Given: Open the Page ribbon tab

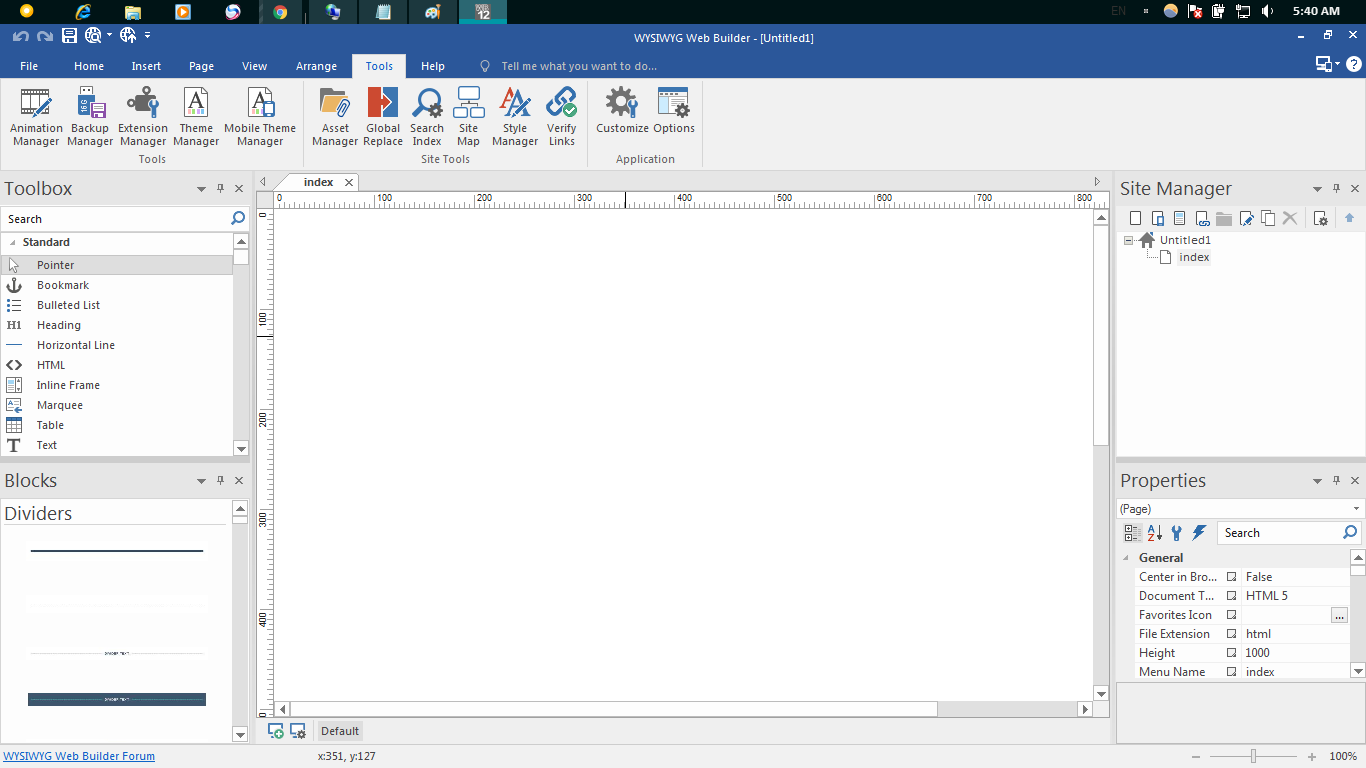Looking at the screenshot, I should [201, 66].
